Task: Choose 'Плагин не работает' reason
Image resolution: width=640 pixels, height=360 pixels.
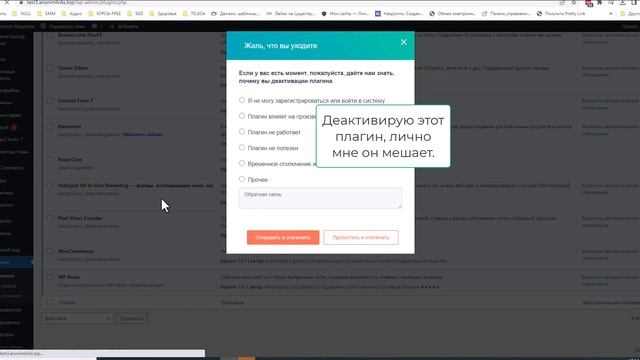Action: pos(242,132)
